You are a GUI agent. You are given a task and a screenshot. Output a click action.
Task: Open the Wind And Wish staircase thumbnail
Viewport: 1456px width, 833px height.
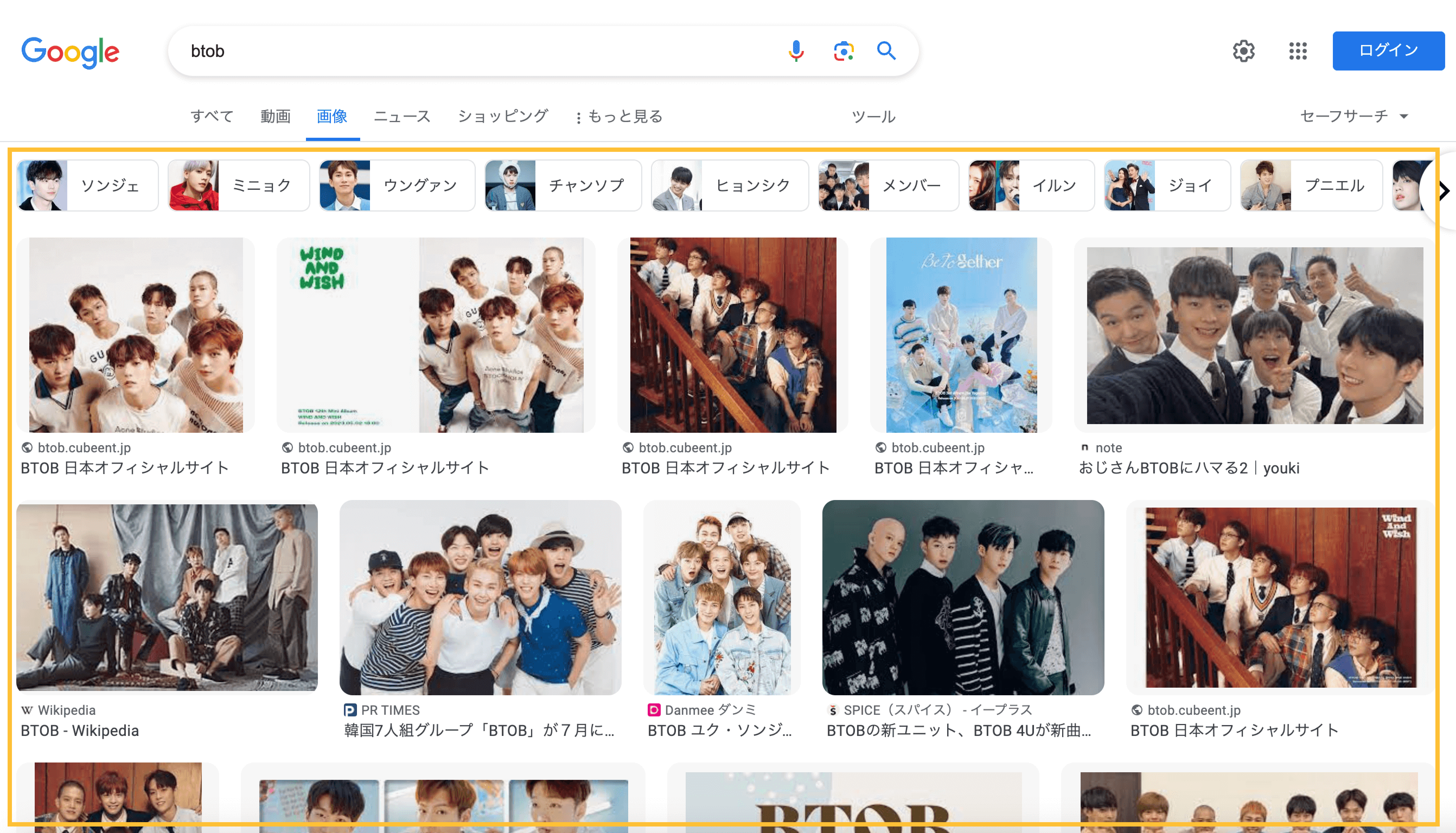[1280, 597]
